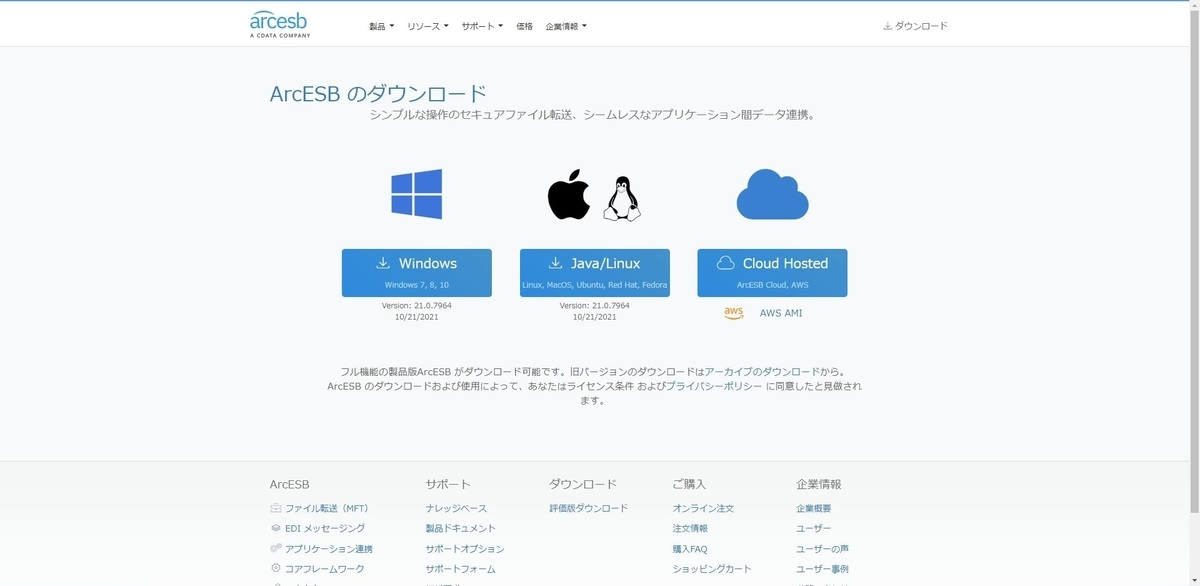The height and width of the screenshot is (586, 1200).
Task: Go to the 価格 page
Action: coord(524,26)
